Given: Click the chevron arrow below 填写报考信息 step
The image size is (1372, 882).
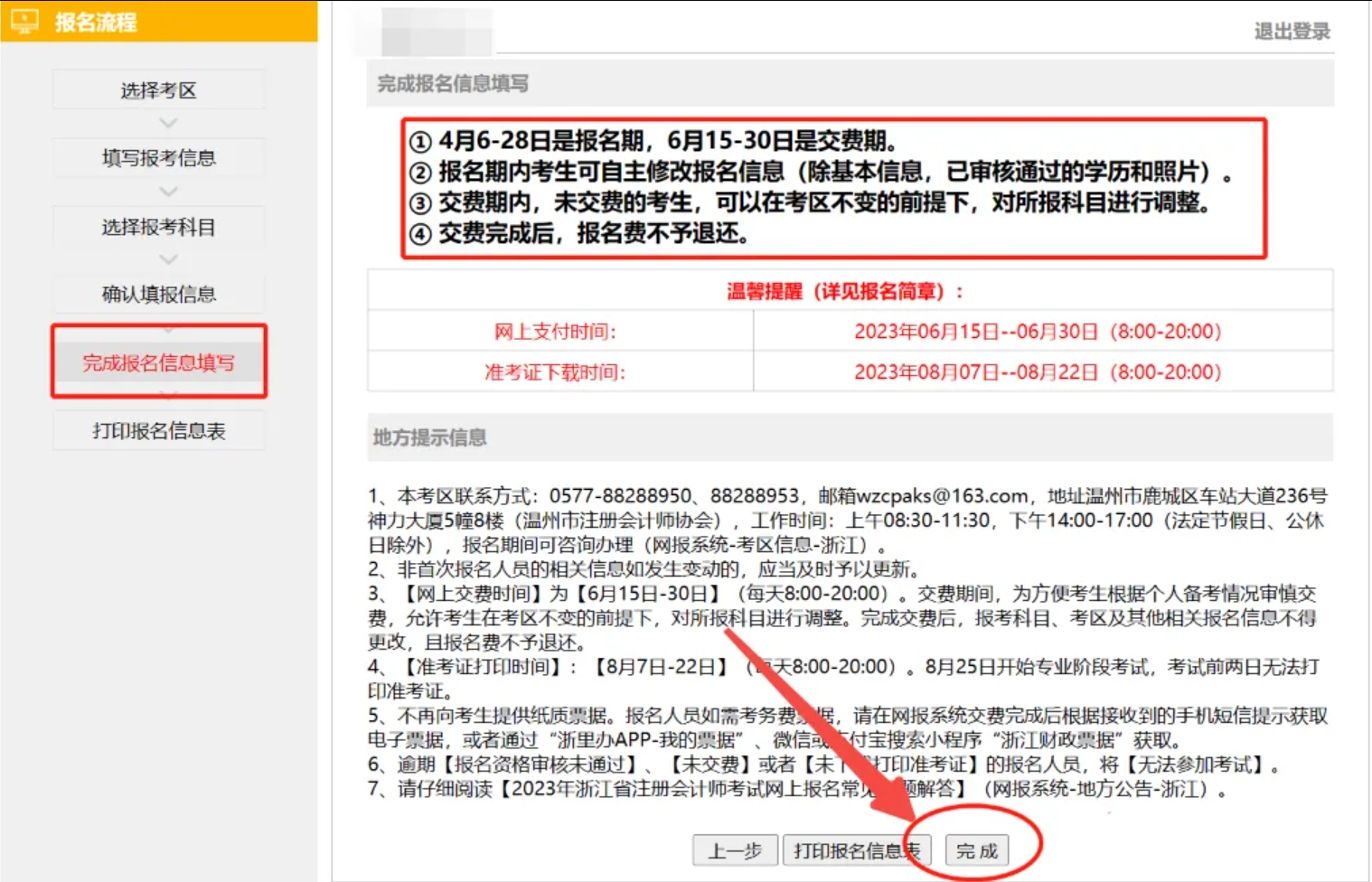Looking at the screenshot, I should point(168,192).
